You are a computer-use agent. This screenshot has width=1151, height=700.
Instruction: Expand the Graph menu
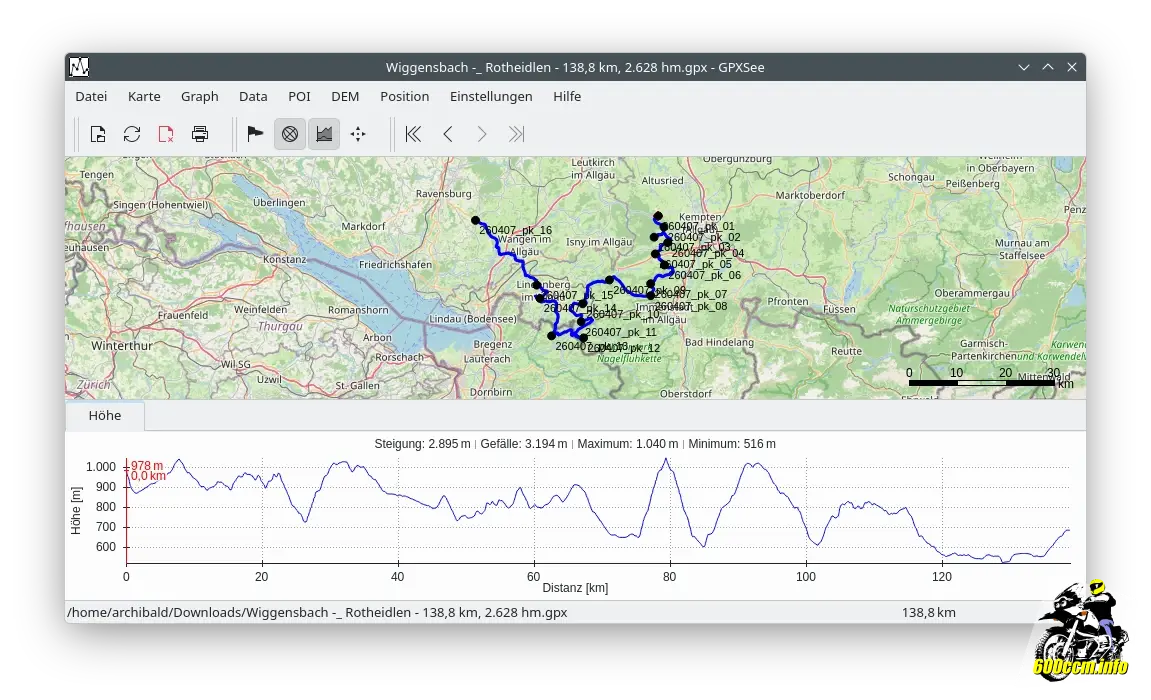point(199,96)
